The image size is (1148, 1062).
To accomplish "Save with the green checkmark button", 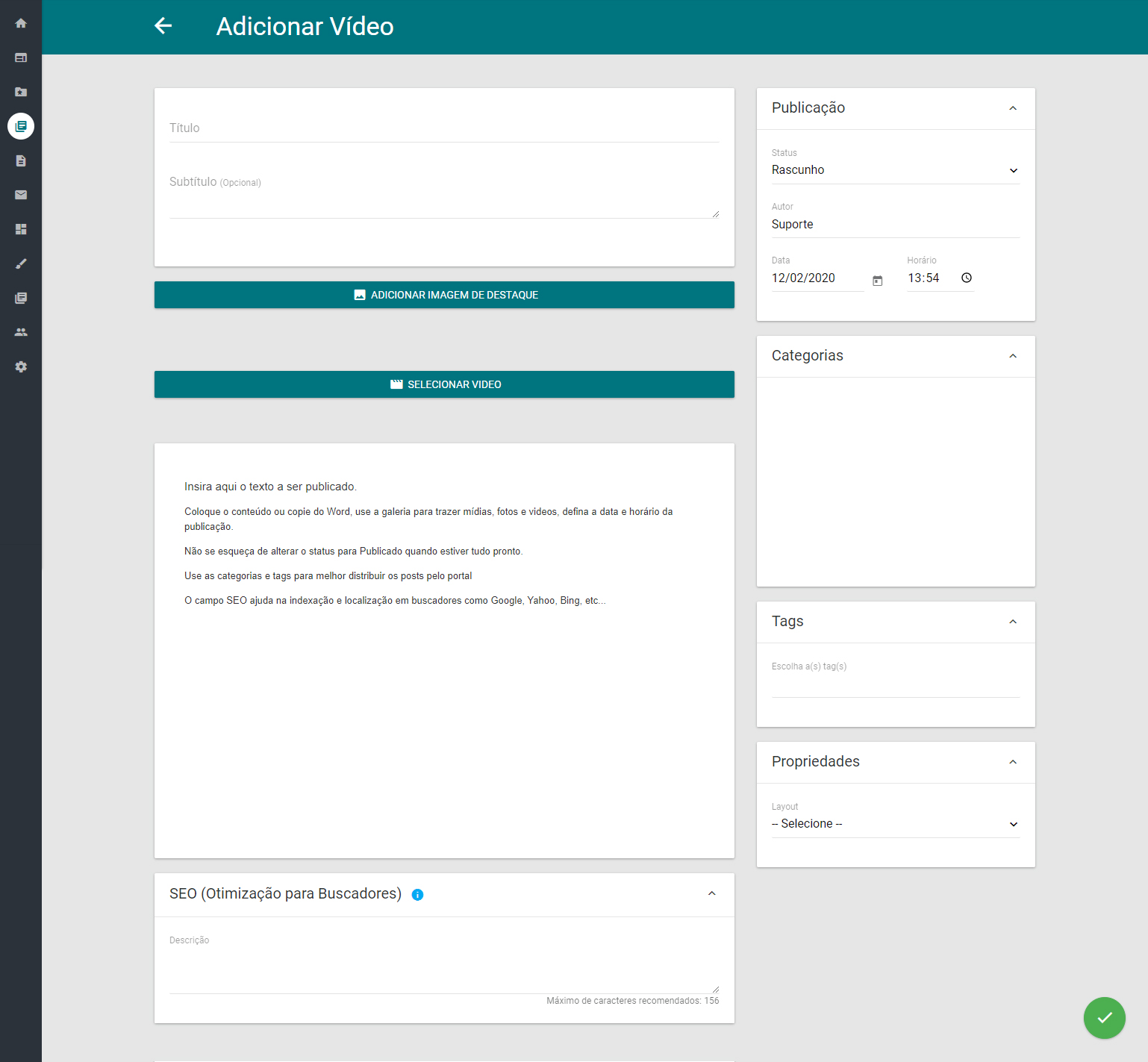I will pos(1105,1018).
